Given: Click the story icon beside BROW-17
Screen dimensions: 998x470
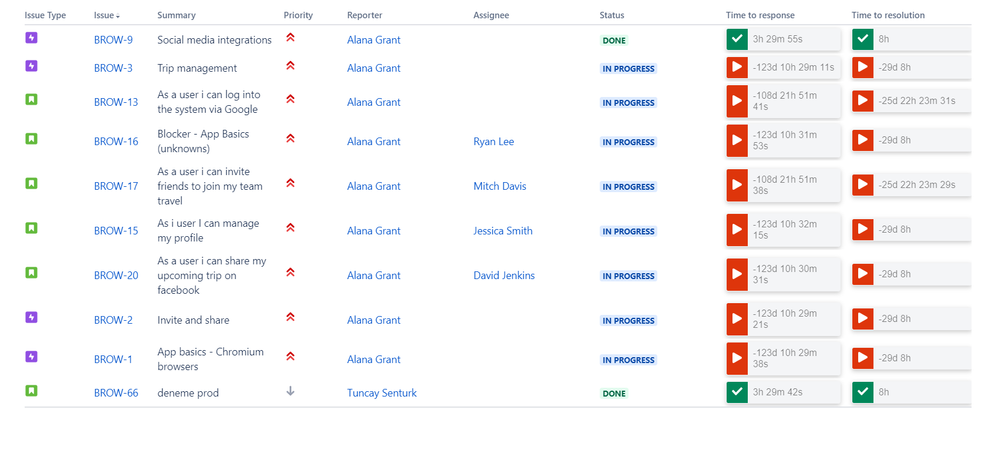Looking at the screenshot, I should click(31, 183).
